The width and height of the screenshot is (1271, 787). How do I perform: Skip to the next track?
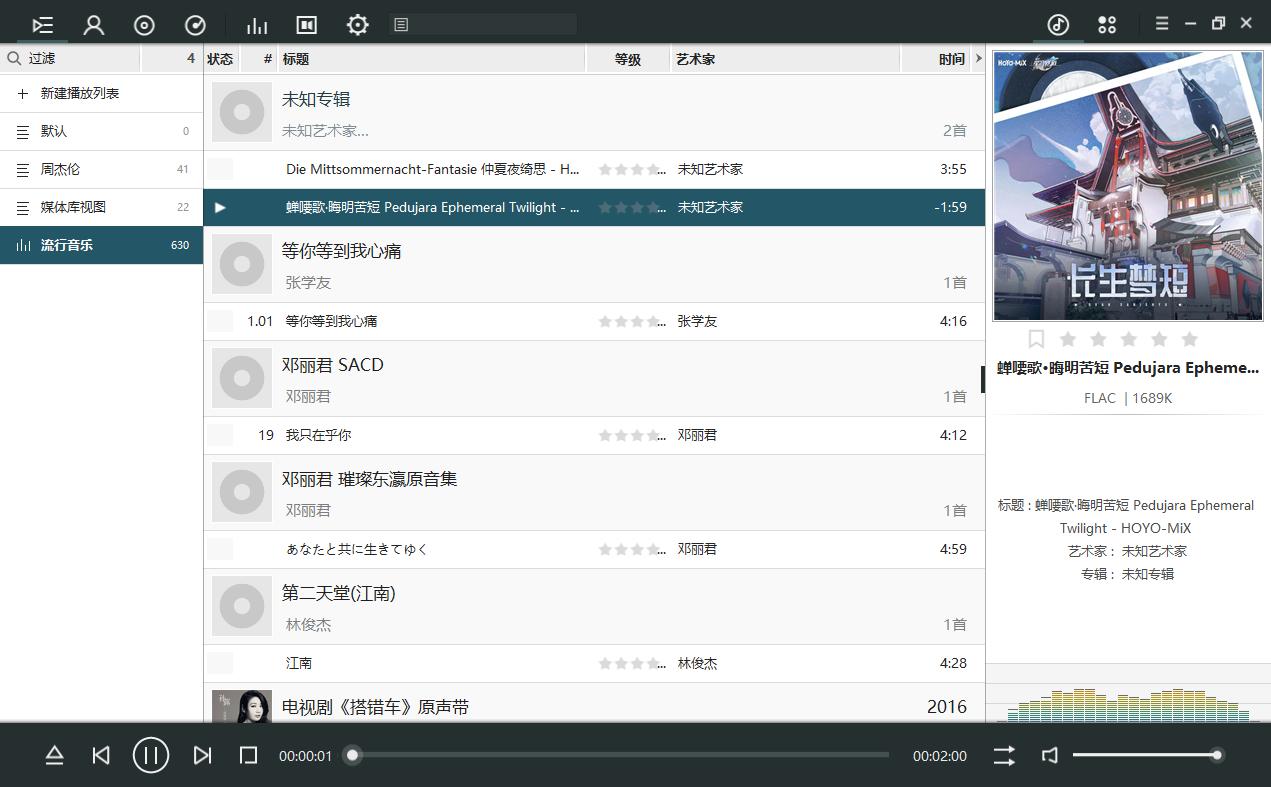(x=202, y=756)
